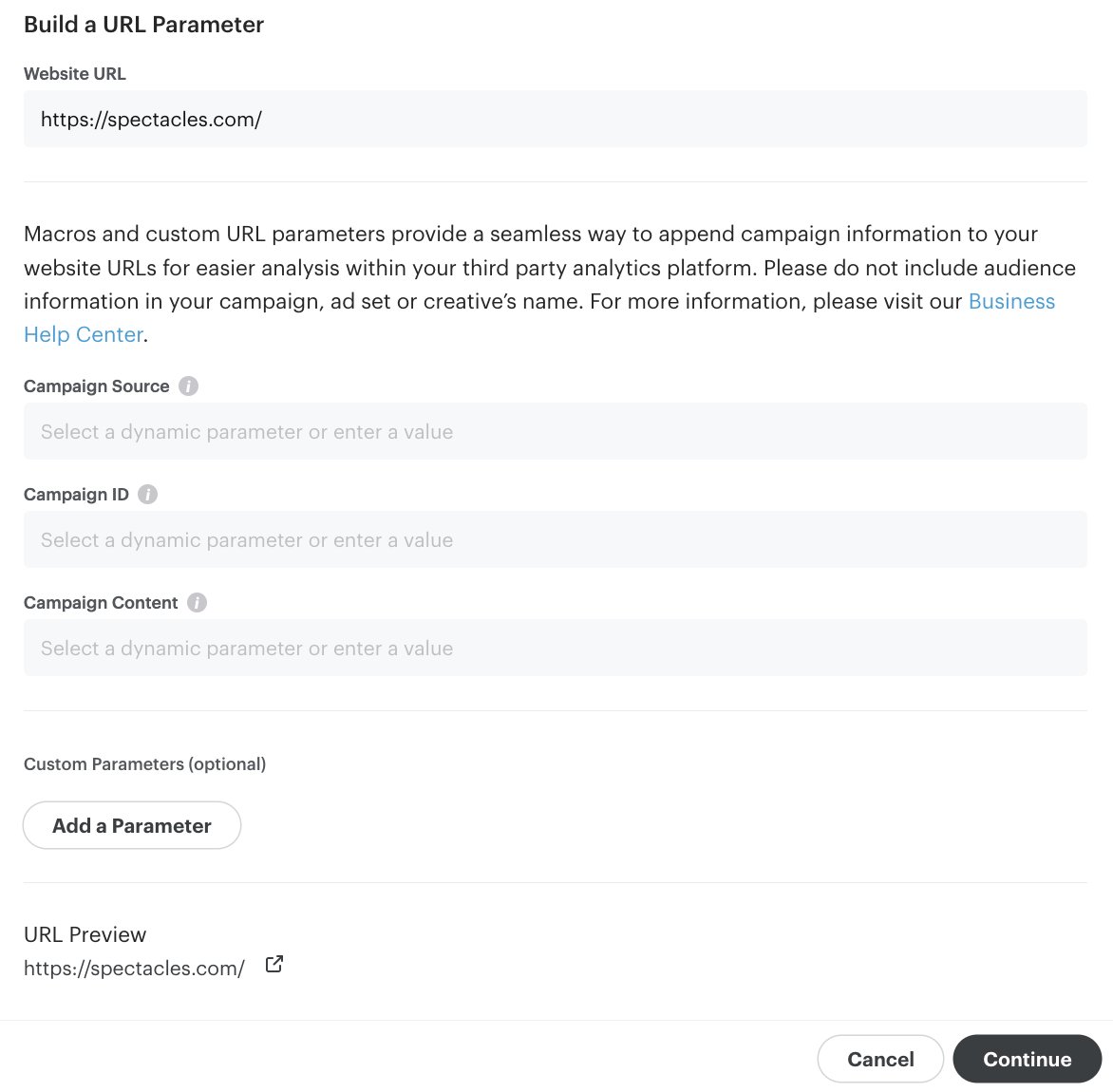
Task: Focus the Website URL input field
Action: (x=555, y=120)
